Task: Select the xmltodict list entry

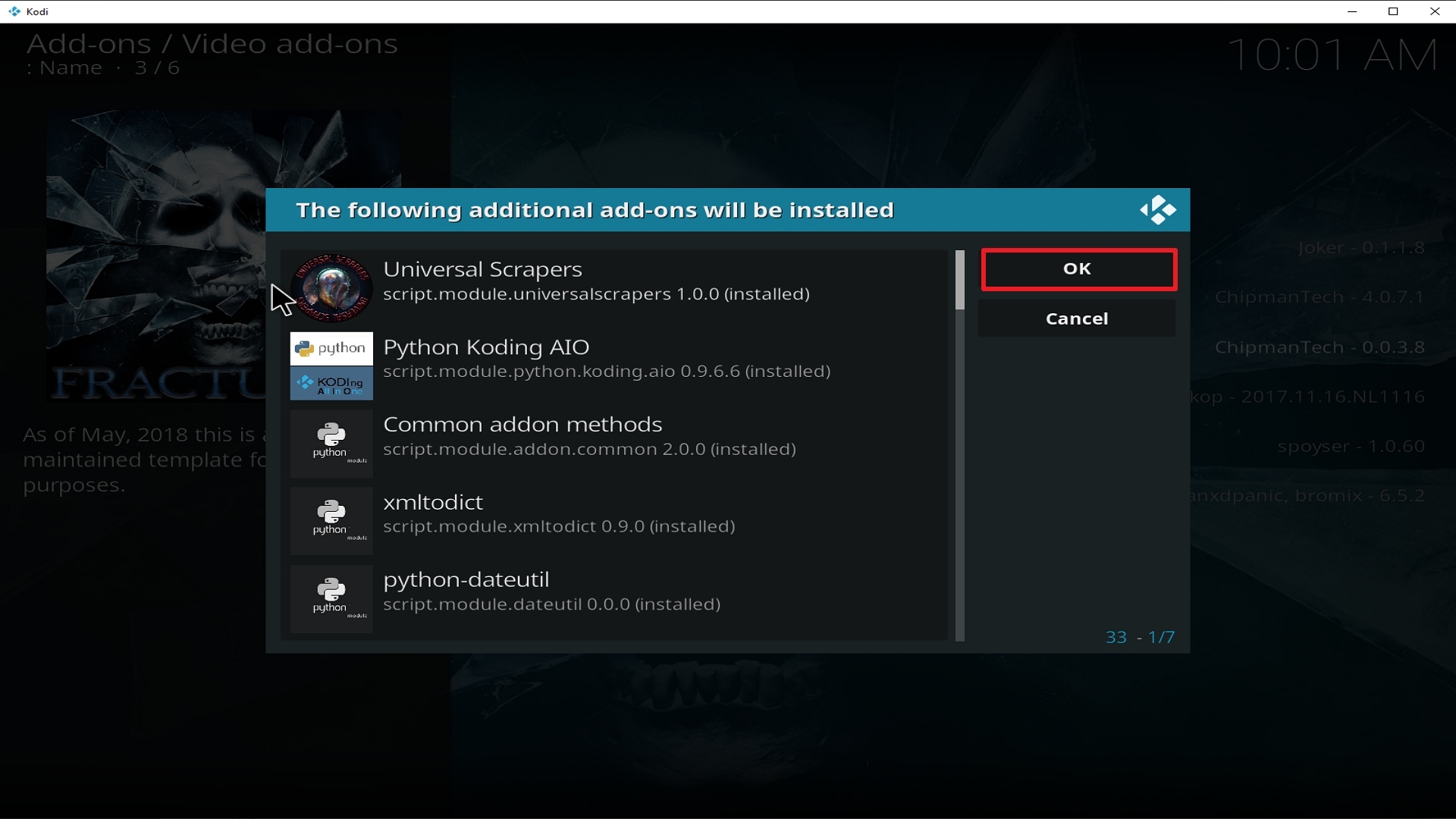Action: click(x=614, y=521)
